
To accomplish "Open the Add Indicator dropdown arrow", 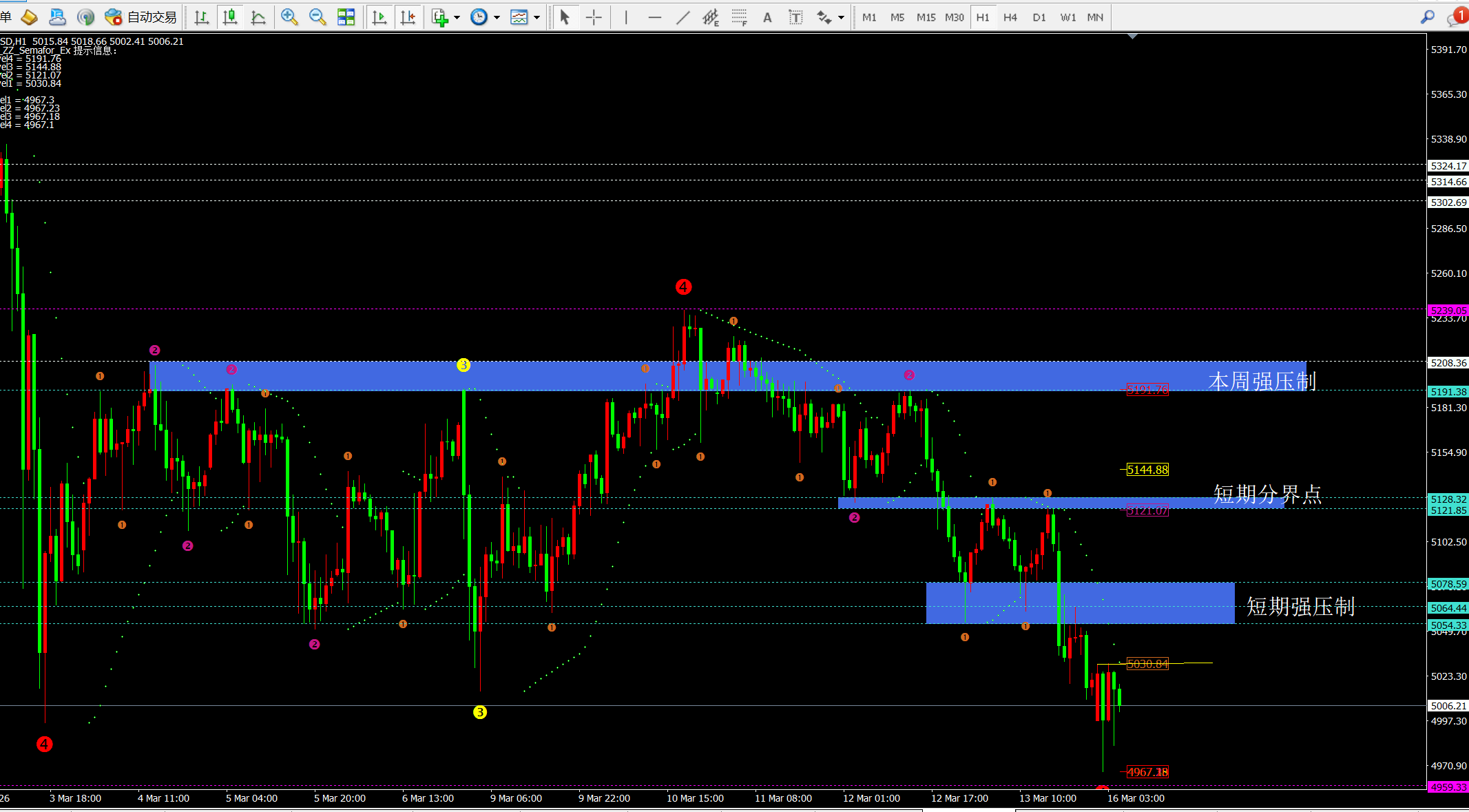I will point(457,17).
